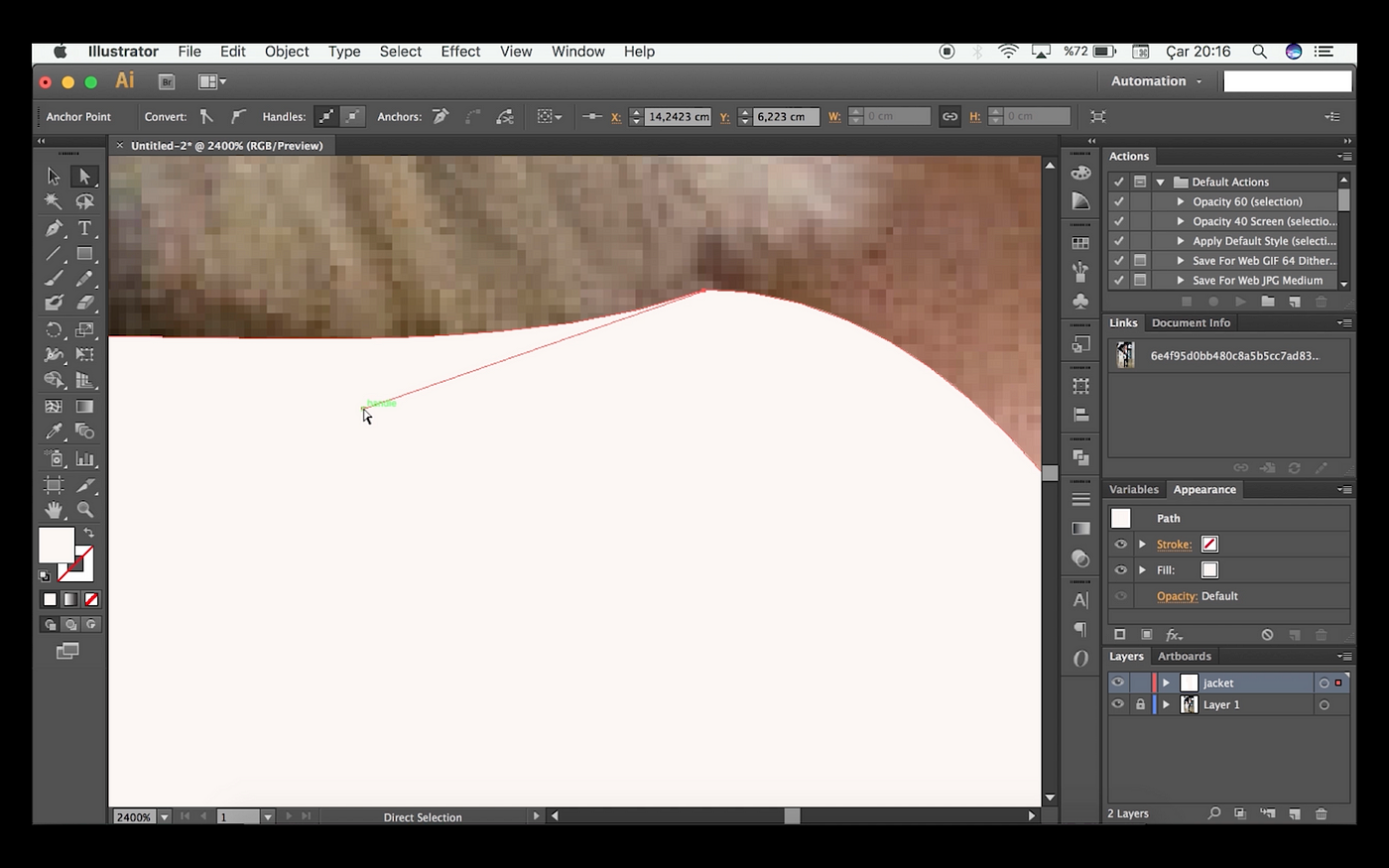Open the Symbols panel club icon
Viewport: 1389px width, 868px height.
tap(1080, 301)
